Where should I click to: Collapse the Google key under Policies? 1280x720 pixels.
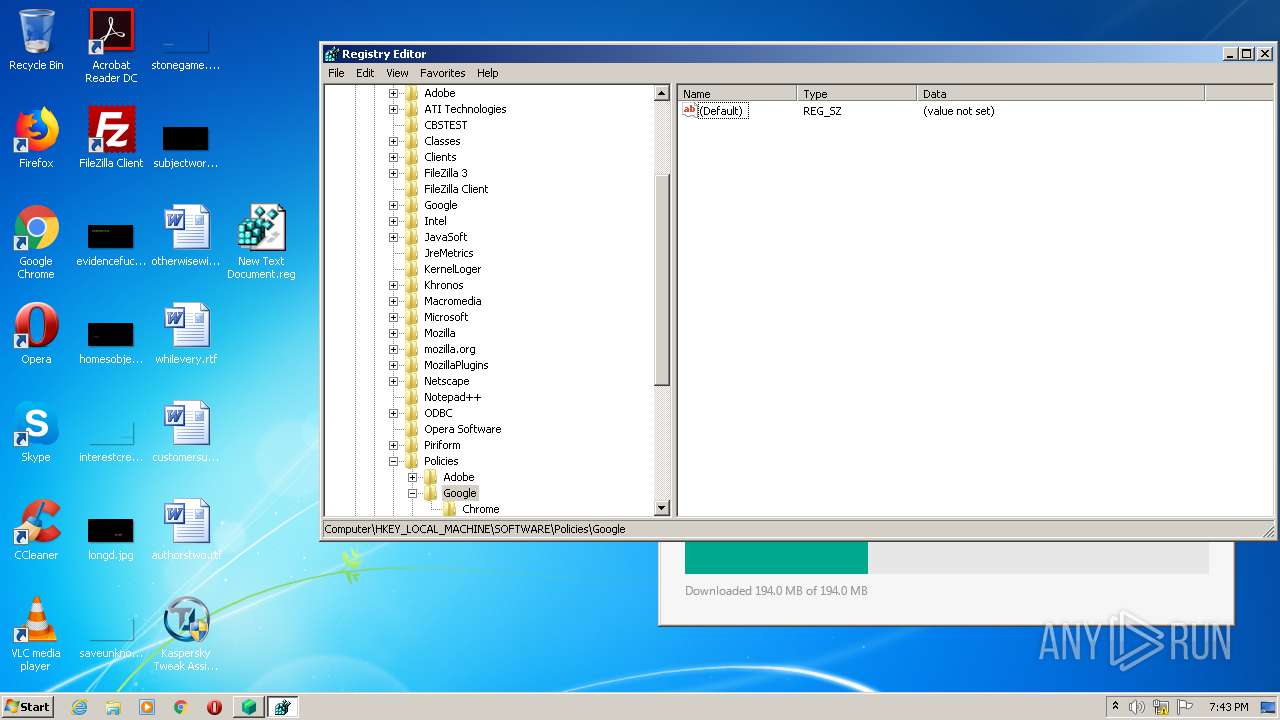412,493
